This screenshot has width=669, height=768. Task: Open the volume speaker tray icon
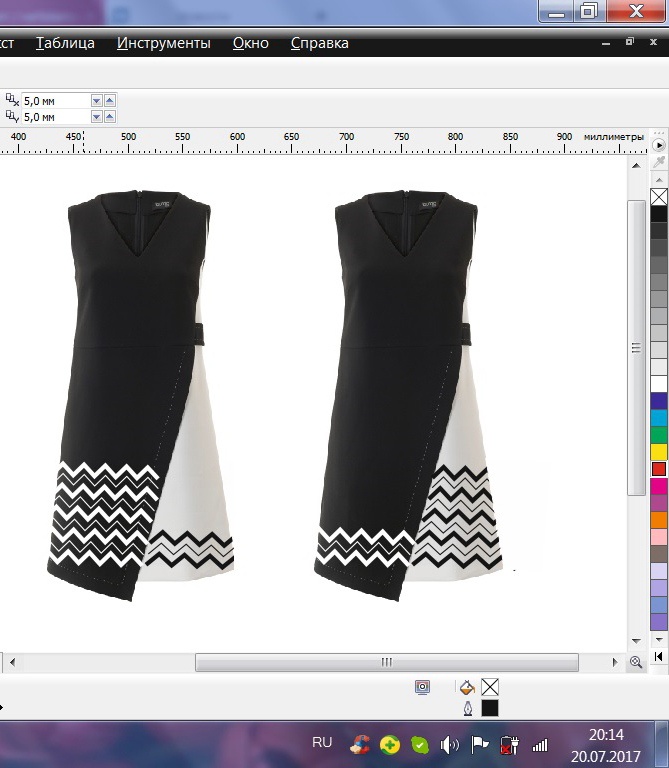tap(449, 745)
